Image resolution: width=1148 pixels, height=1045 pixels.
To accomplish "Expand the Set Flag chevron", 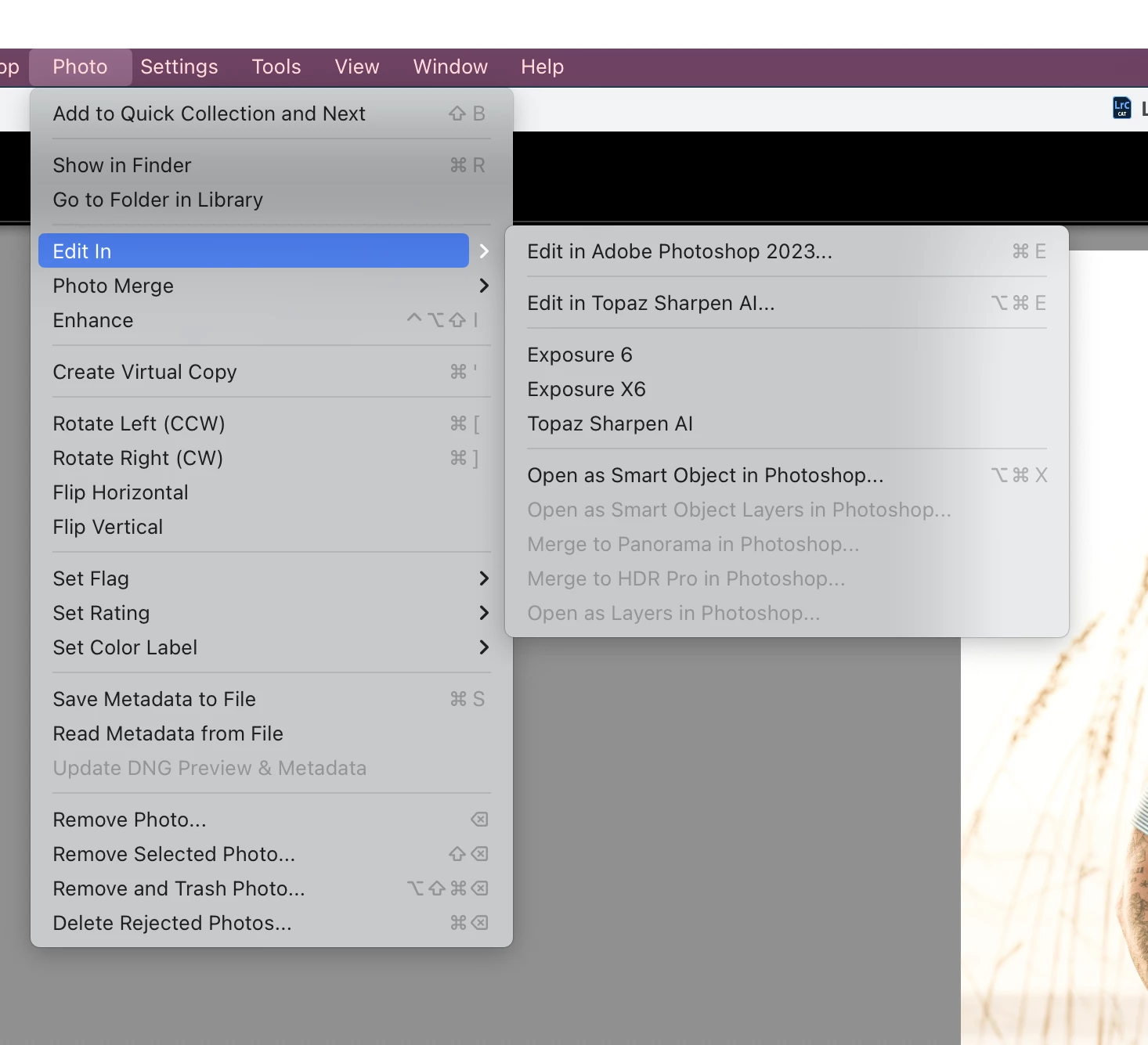I will tap(484, 578).
